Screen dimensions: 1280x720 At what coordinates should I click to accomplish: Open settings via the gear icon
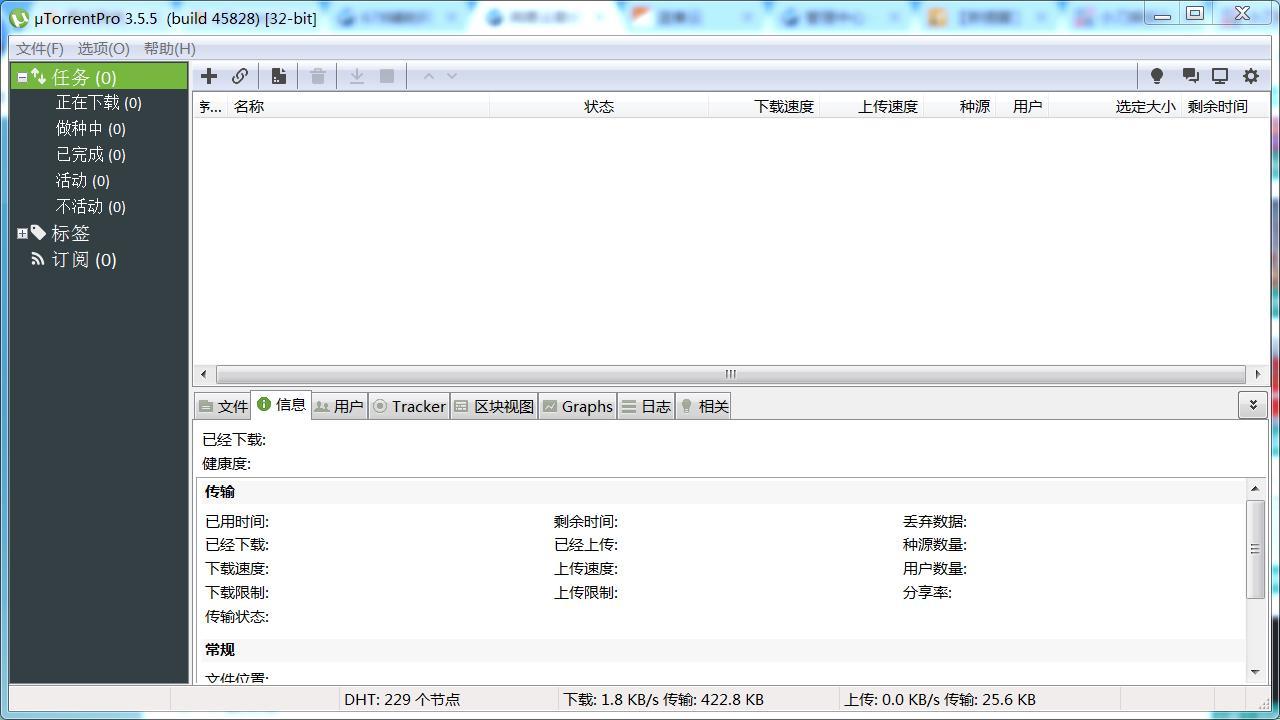(x=1249, y=75)
